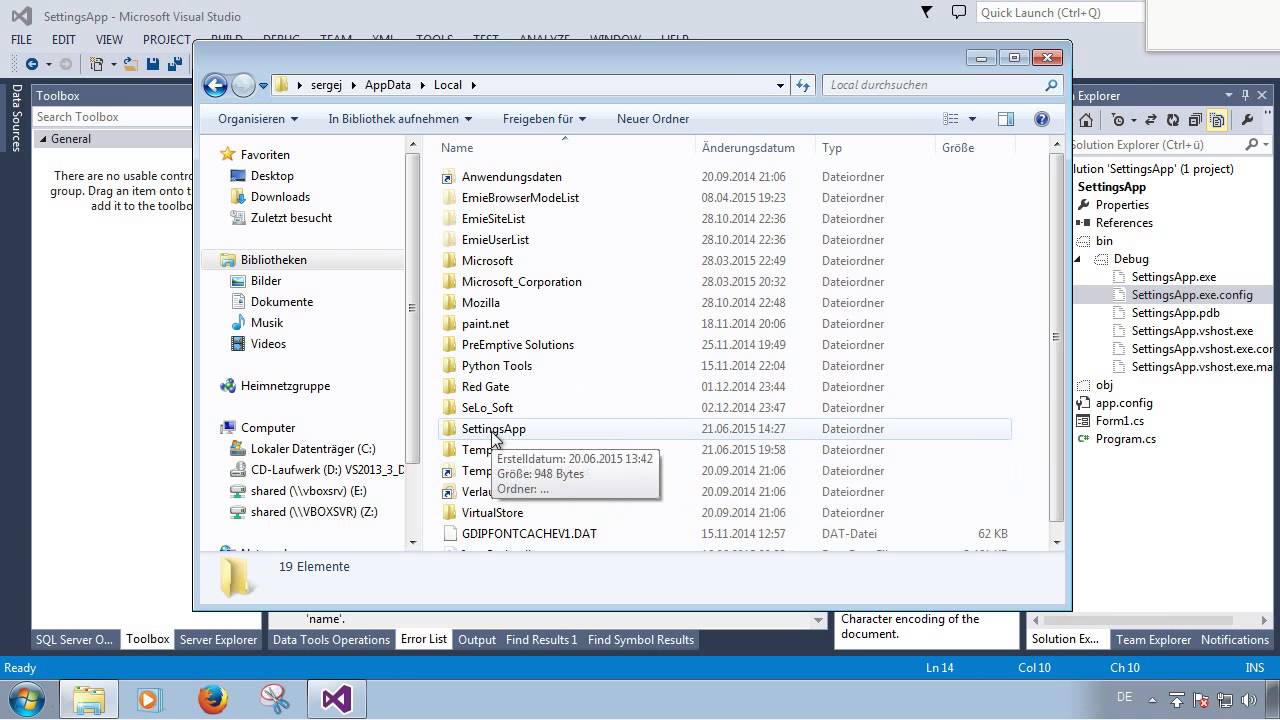Click notifications flag icon in VS title bar
This screenshot has height=720, width=1280.
click(927, 12)
